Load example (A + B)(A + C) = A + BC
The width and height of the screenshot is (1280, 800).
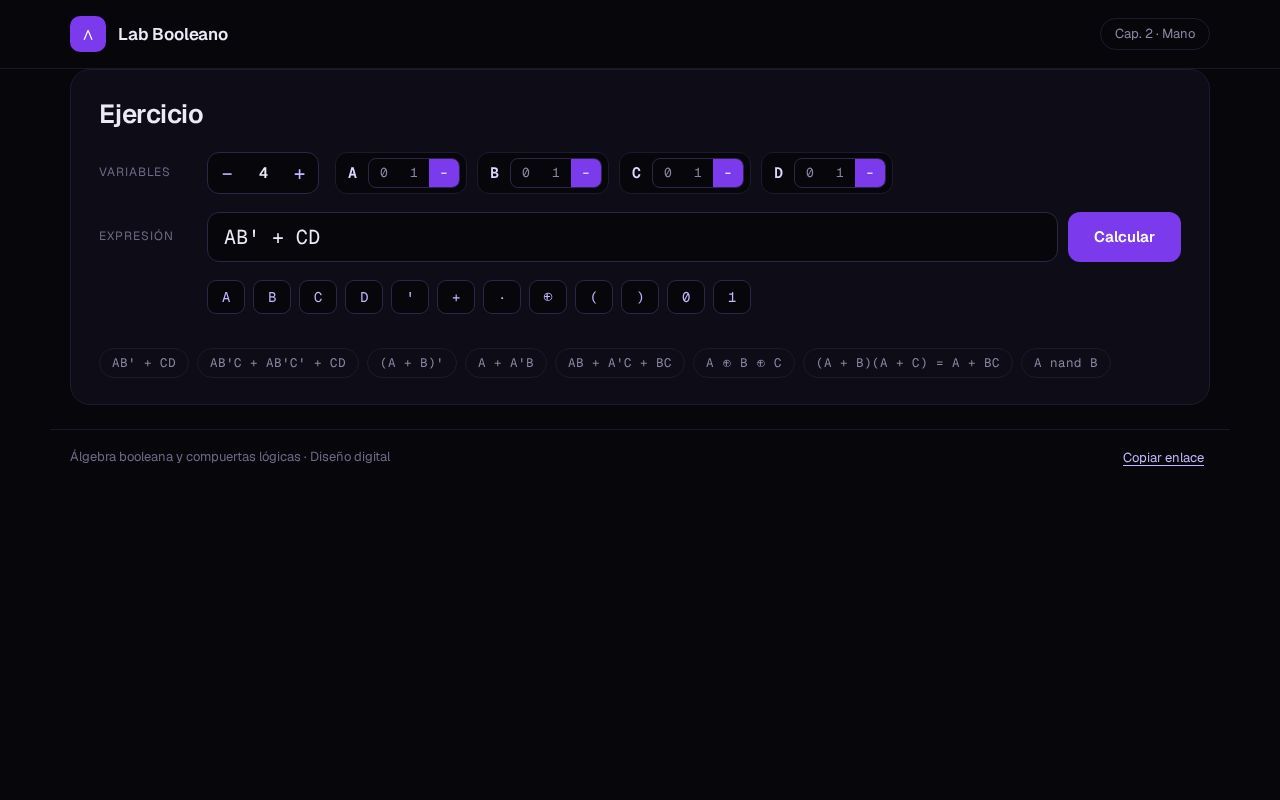(908, 363)
